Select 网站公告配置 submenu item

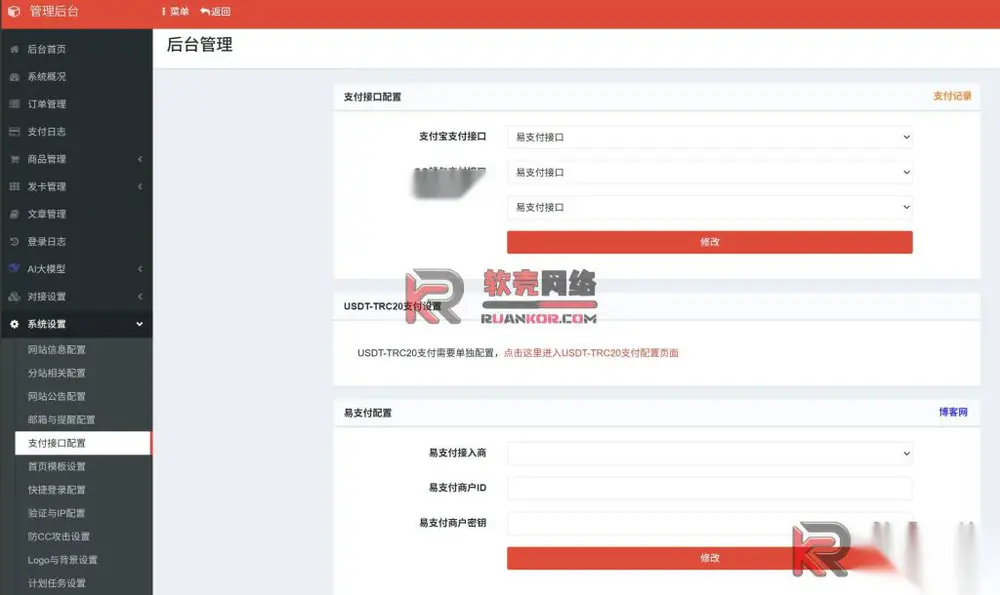coord(56,396)
